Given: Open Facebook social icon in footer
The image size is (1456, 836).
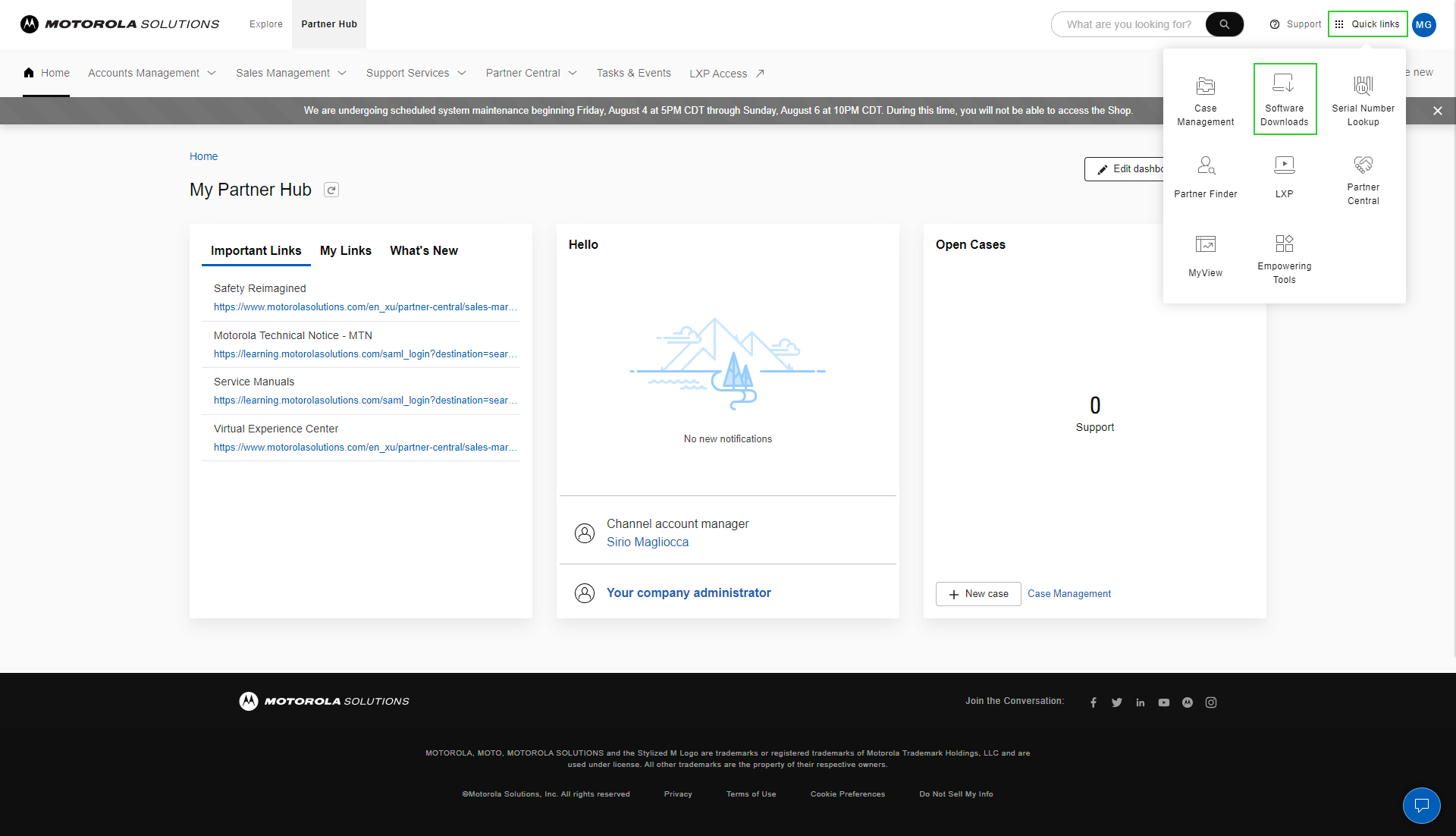Looking at the screenshot, I should [1094, 702].
